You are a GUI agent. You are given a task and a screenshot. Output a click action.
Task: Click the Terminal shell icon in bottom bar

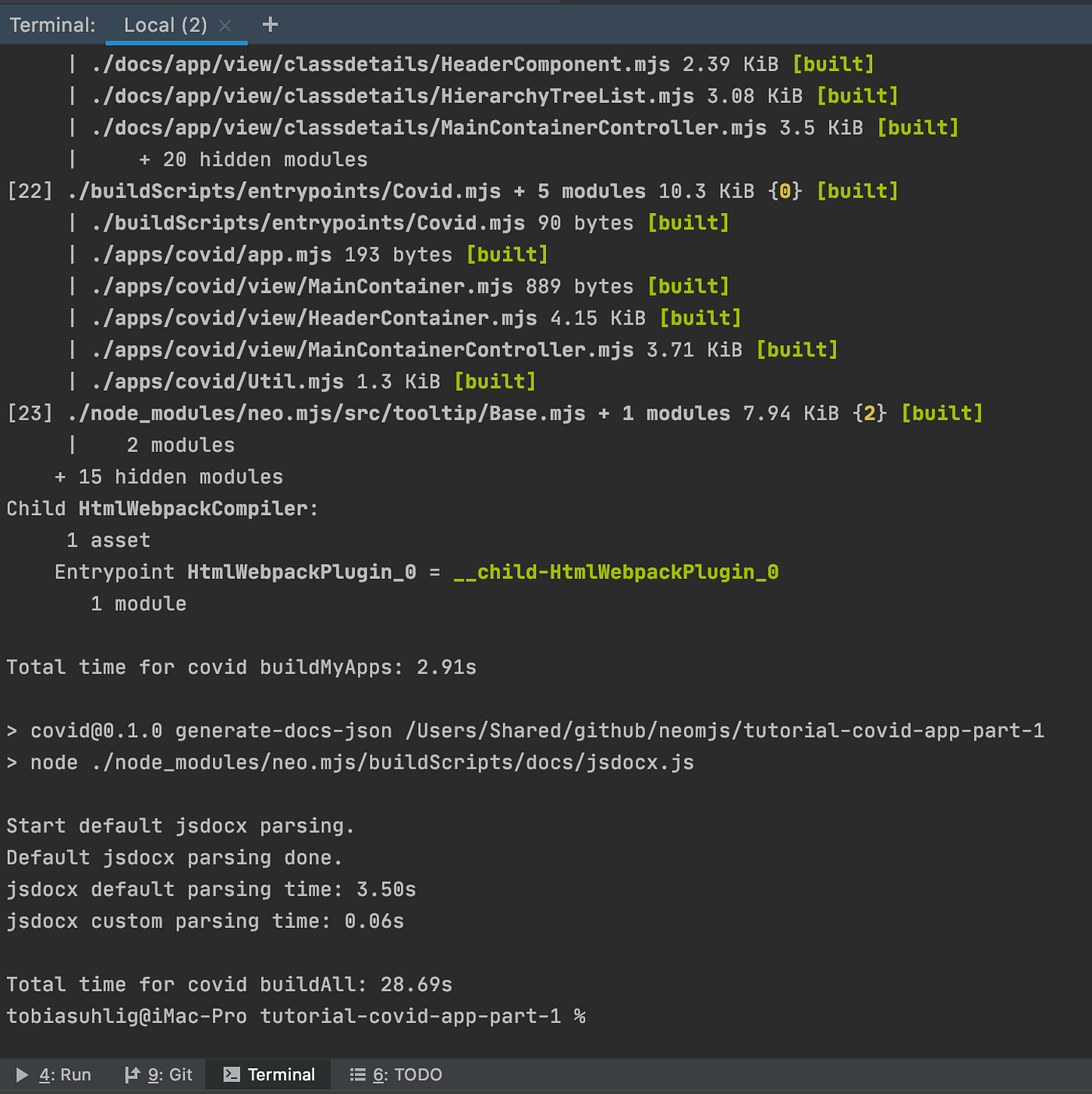click(x=231, y=1074)
